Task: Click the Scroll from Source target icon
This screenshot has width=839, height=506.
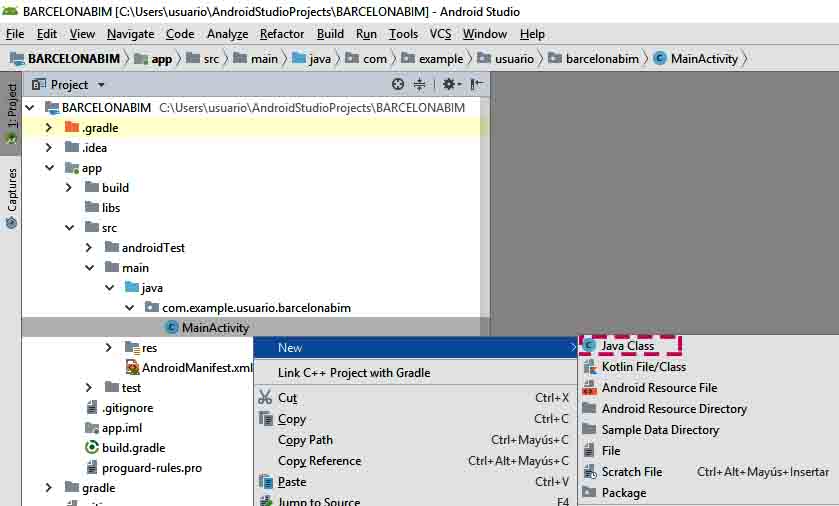Action: 398,85
